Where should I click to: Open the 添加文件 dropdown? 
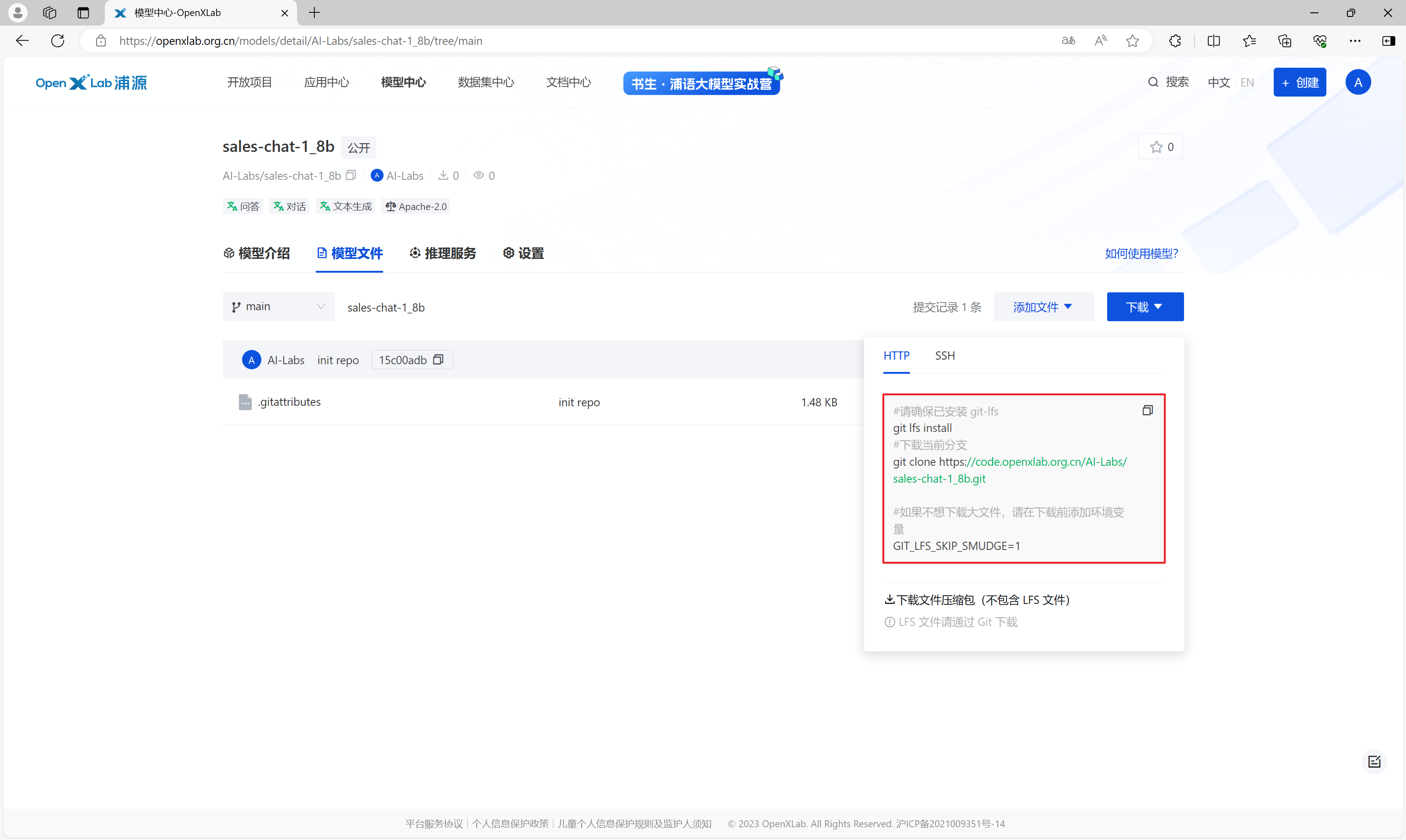(1044, 307)
